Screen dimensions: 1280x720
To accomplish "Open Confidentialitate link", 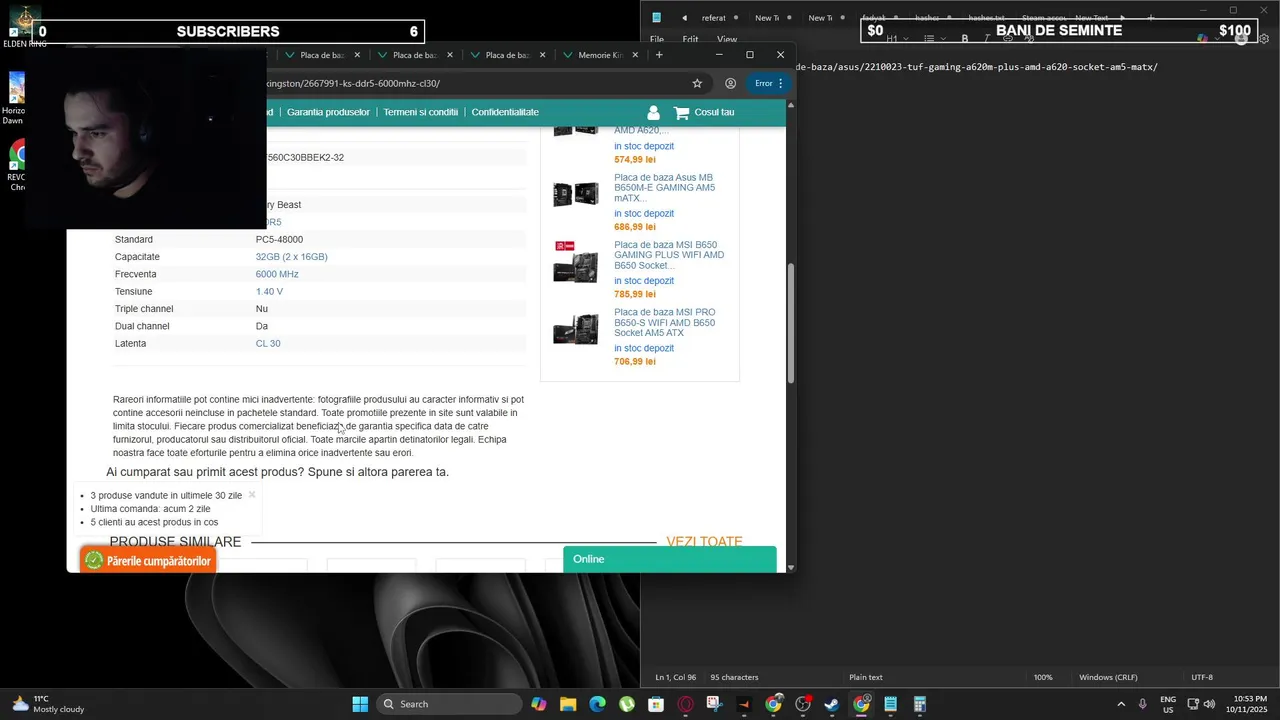I will pyautogui.click(x=505, y=112).
